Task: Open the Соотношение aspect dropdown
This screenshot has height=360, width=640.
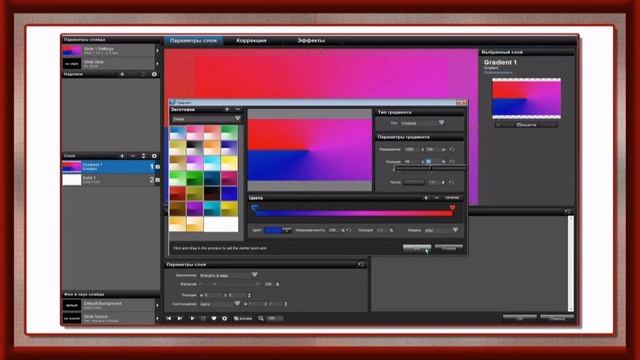Action: (x=220, y=304)
